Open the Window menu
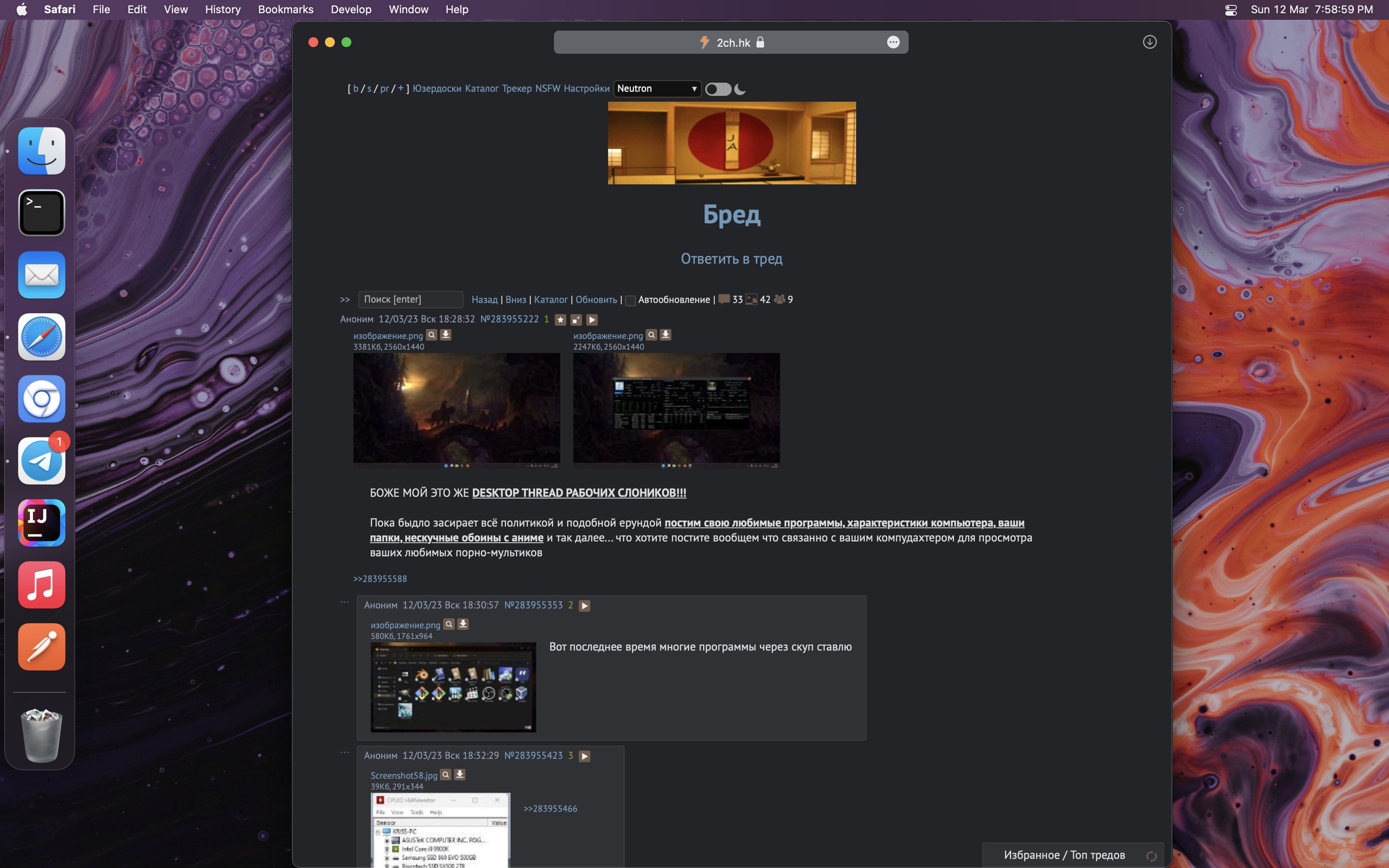The width and height of the screenshot is (1389, 868). (x=408, y=10)
